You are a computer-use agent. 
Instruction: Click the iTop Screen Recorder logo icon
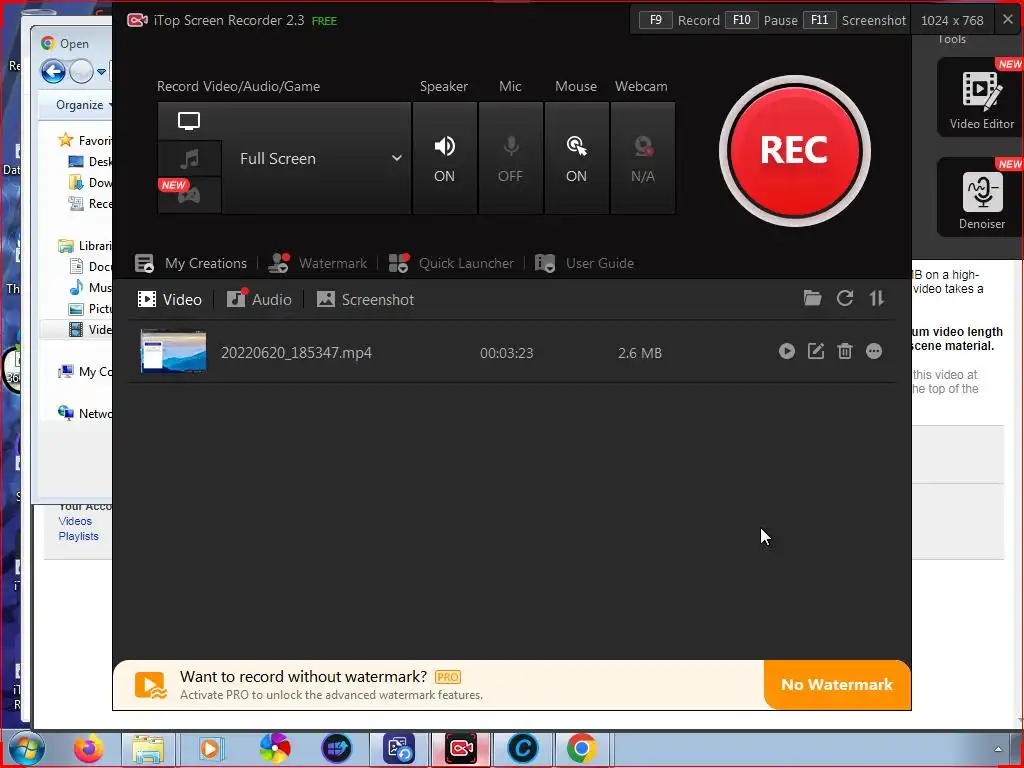pyautogui.click(x=137, y=20)
